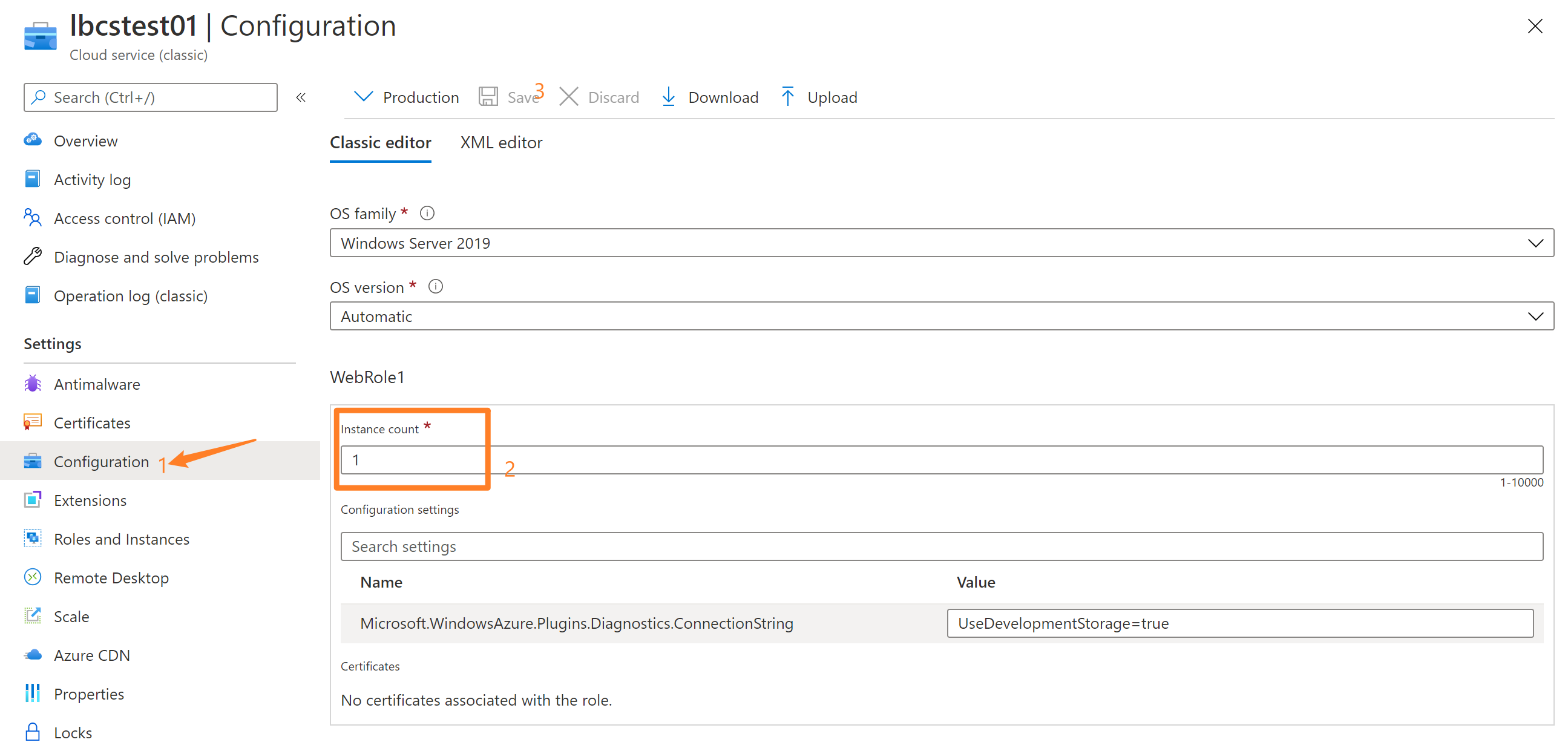Click the Search settings field
The image size is (1568, 751).
pos(941,546)
